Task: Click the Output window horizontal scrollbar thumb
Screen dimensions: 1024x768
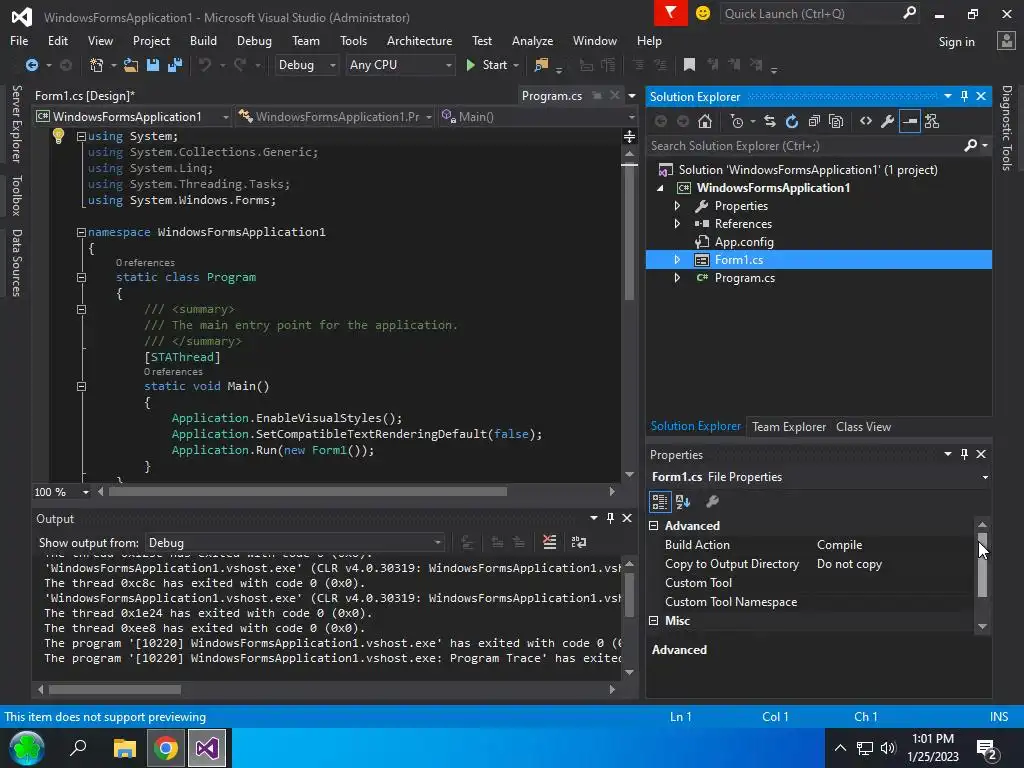Action: coord(115,690)
